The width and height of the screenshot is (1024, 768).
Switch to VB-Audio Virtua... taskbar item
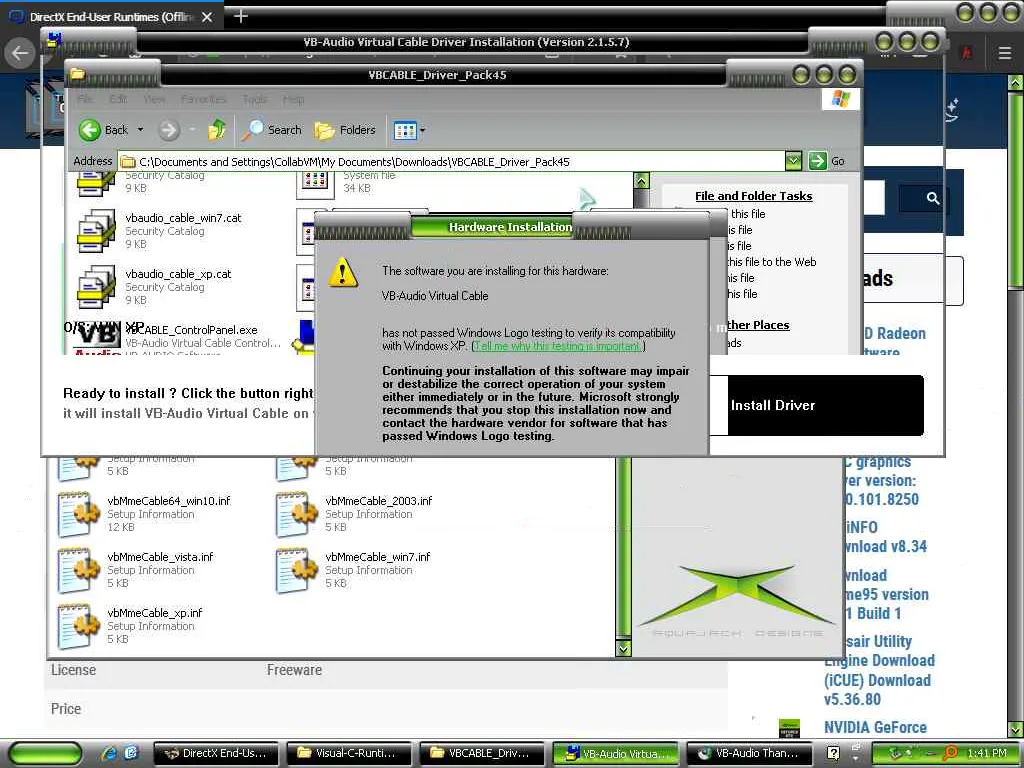pos(616,753)
